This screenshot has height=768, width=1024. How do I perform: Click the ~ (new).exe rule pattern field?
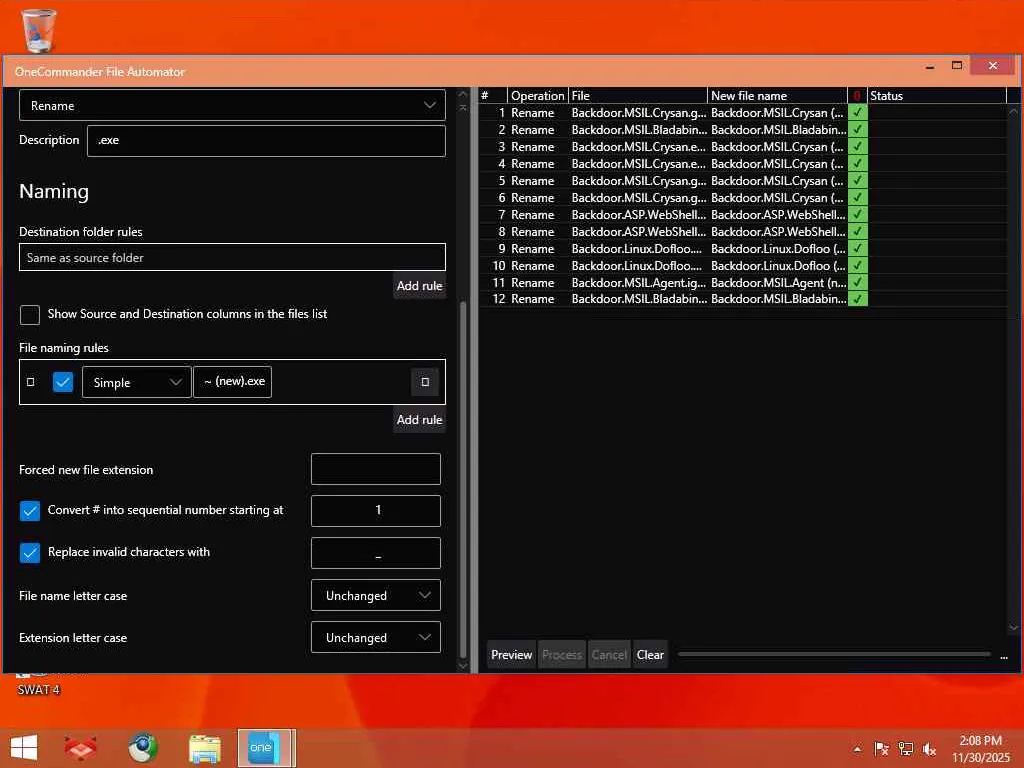click(x=232, y=381)
